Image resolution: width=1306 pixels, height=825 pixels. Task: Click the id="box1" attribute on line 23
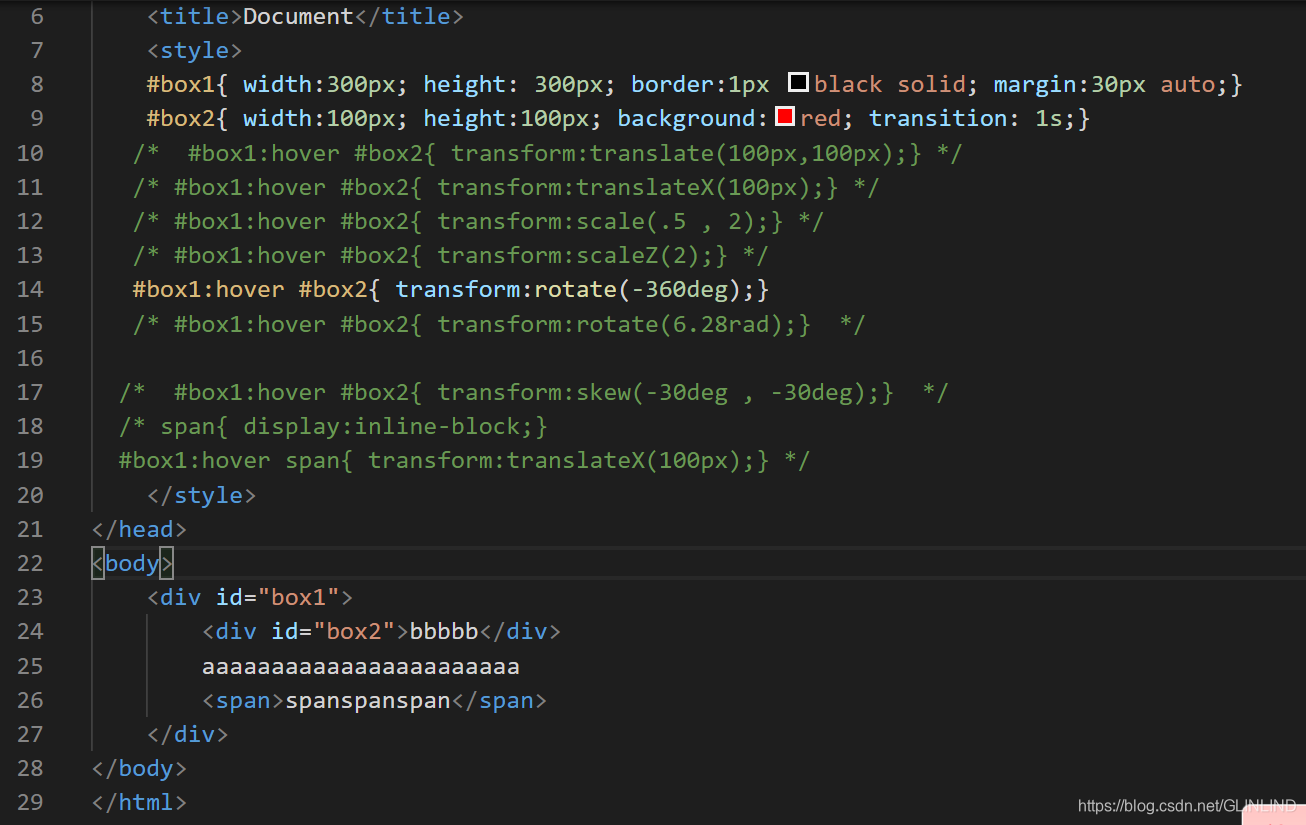coord(278,597)
